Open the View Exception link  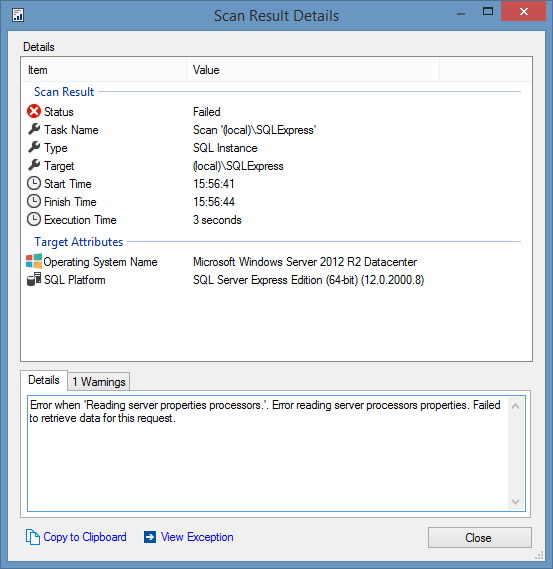[197, 537]
